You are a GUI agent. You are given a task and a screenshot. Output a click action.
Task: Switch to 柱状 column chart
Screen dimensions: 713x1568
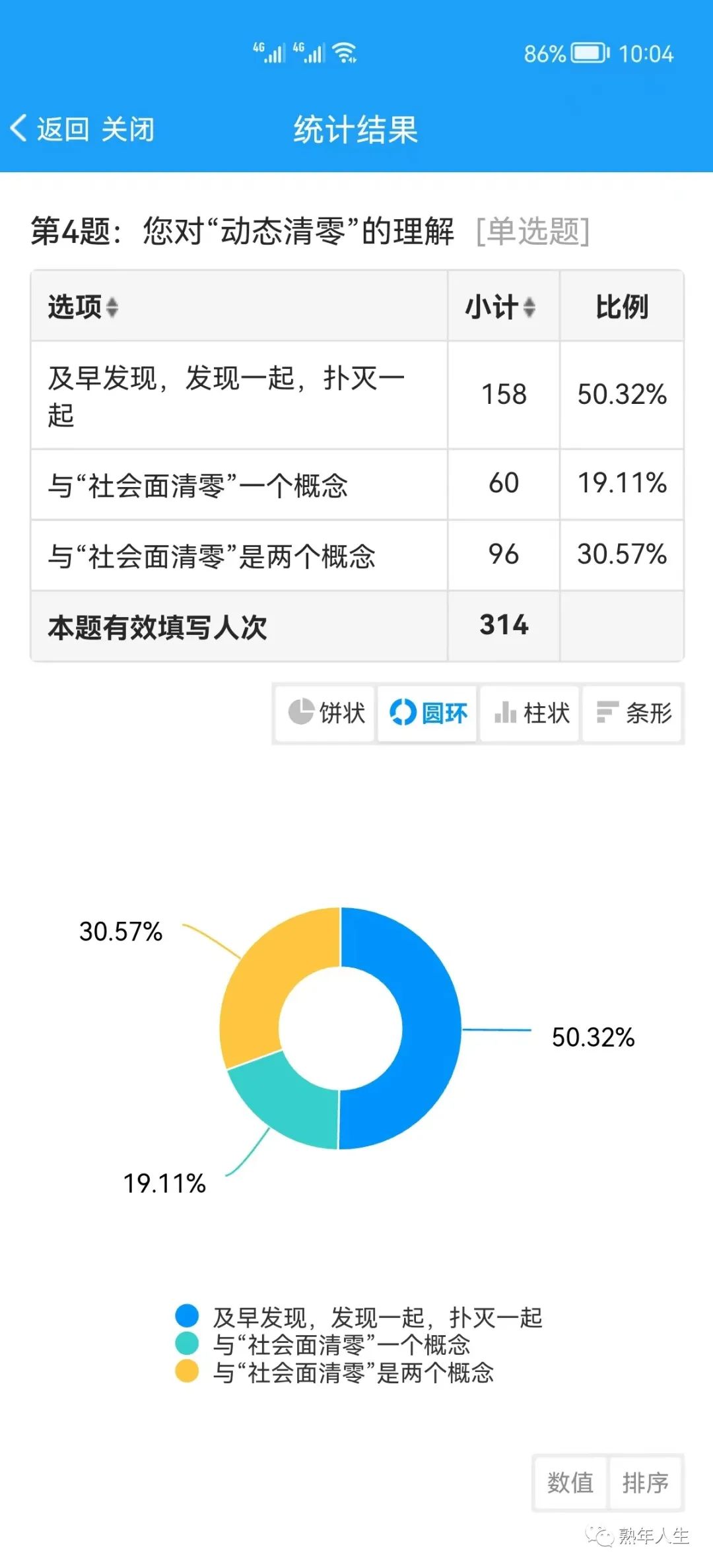click(x=531, y=713)
